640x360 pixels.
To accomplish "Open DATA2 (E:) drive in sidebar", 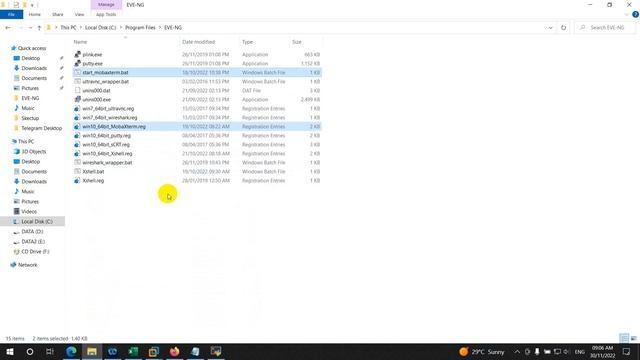I will tap(33, 242).
